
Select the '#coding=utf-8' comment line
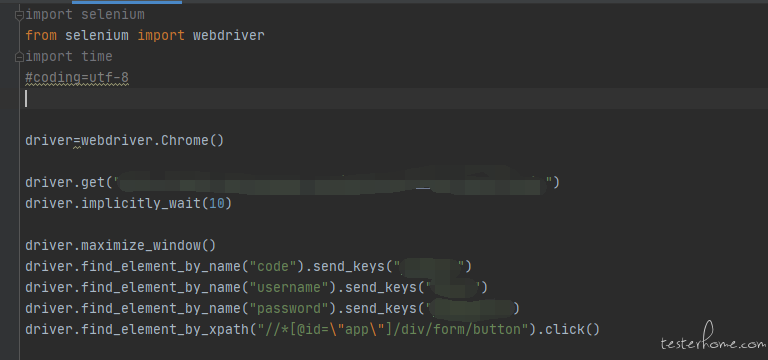click(77, 77)
